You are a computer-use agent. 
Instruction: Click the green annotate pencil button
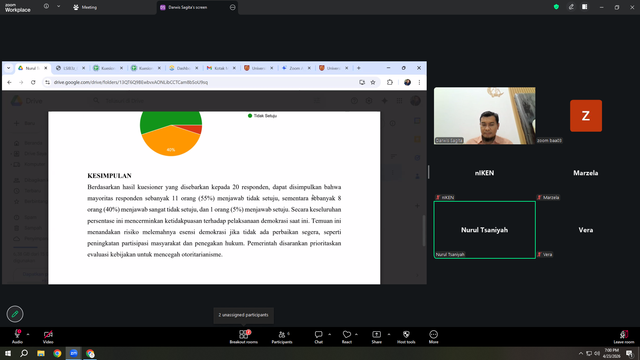[x=15, y=314]
